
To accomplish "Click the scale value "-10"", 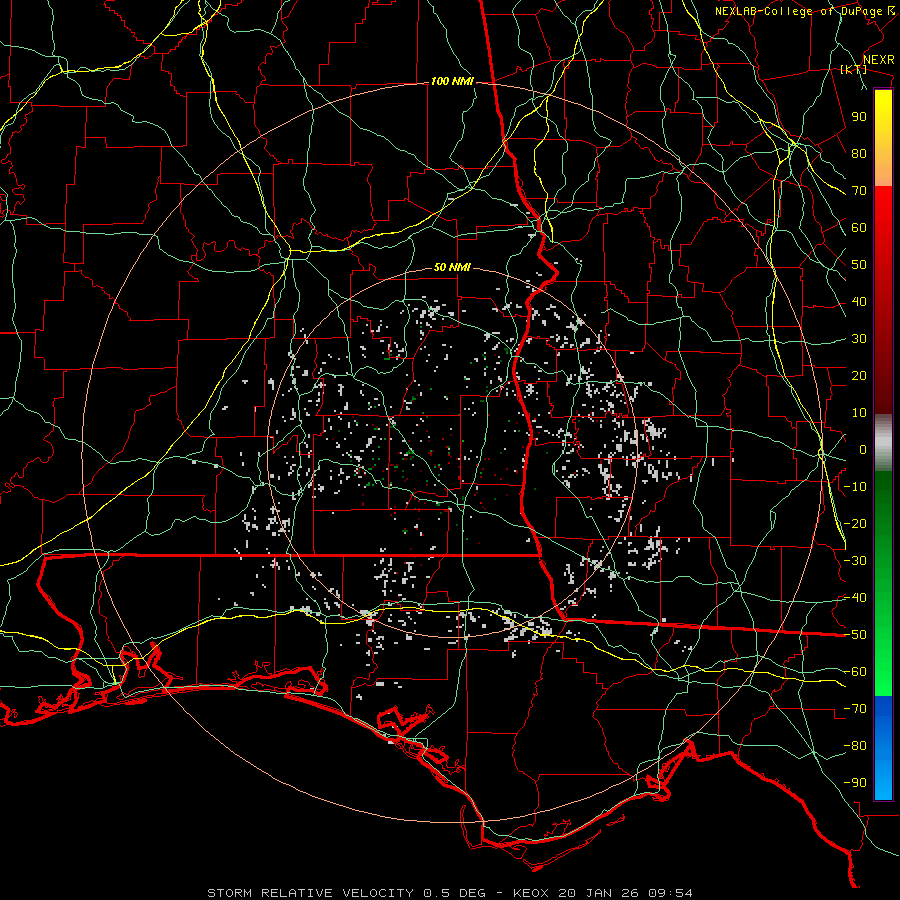I will tap(855, 487).
